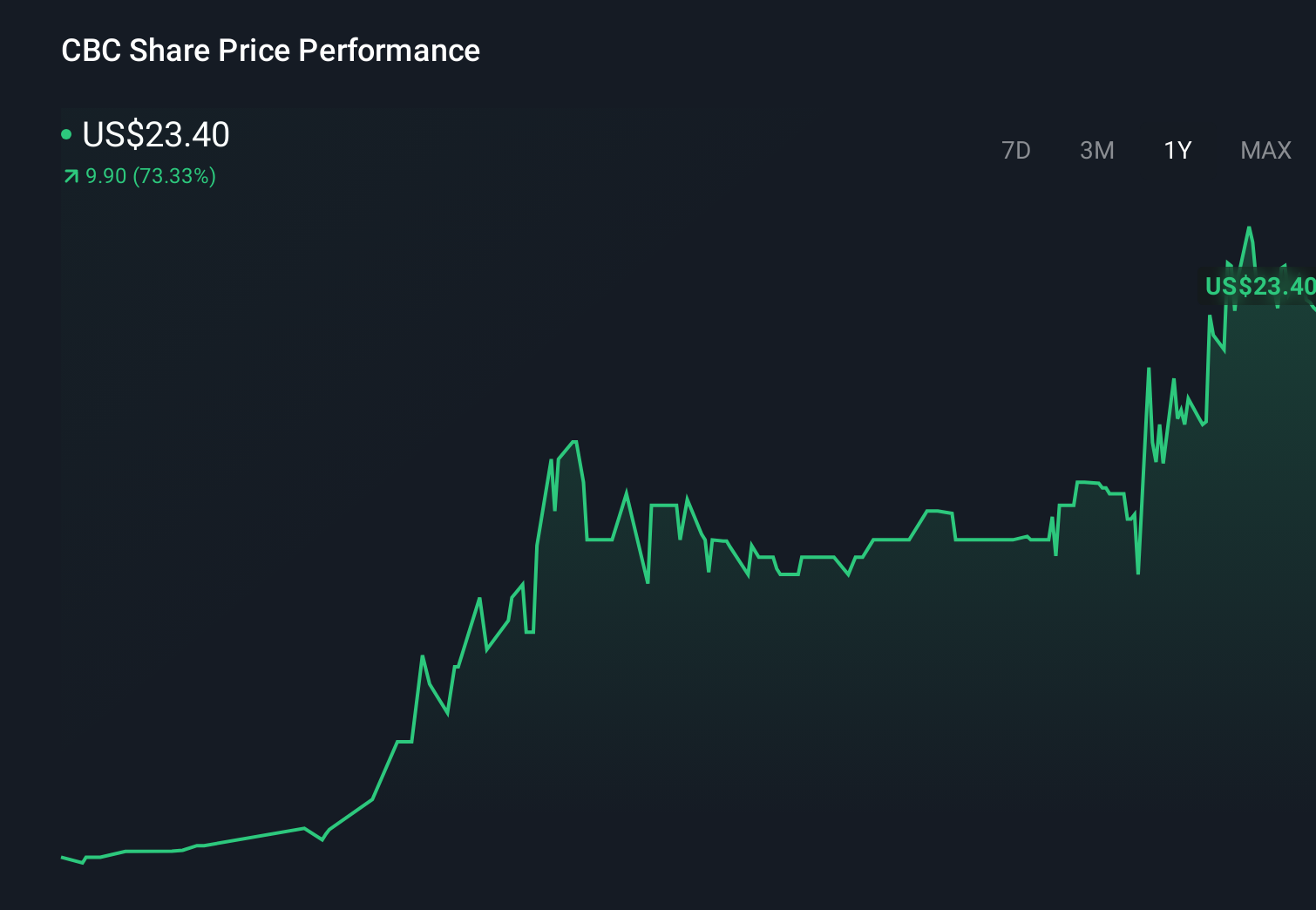Click the sharp dip before the final rally
Screen dimensions: 1316x910
[1138, 574]
